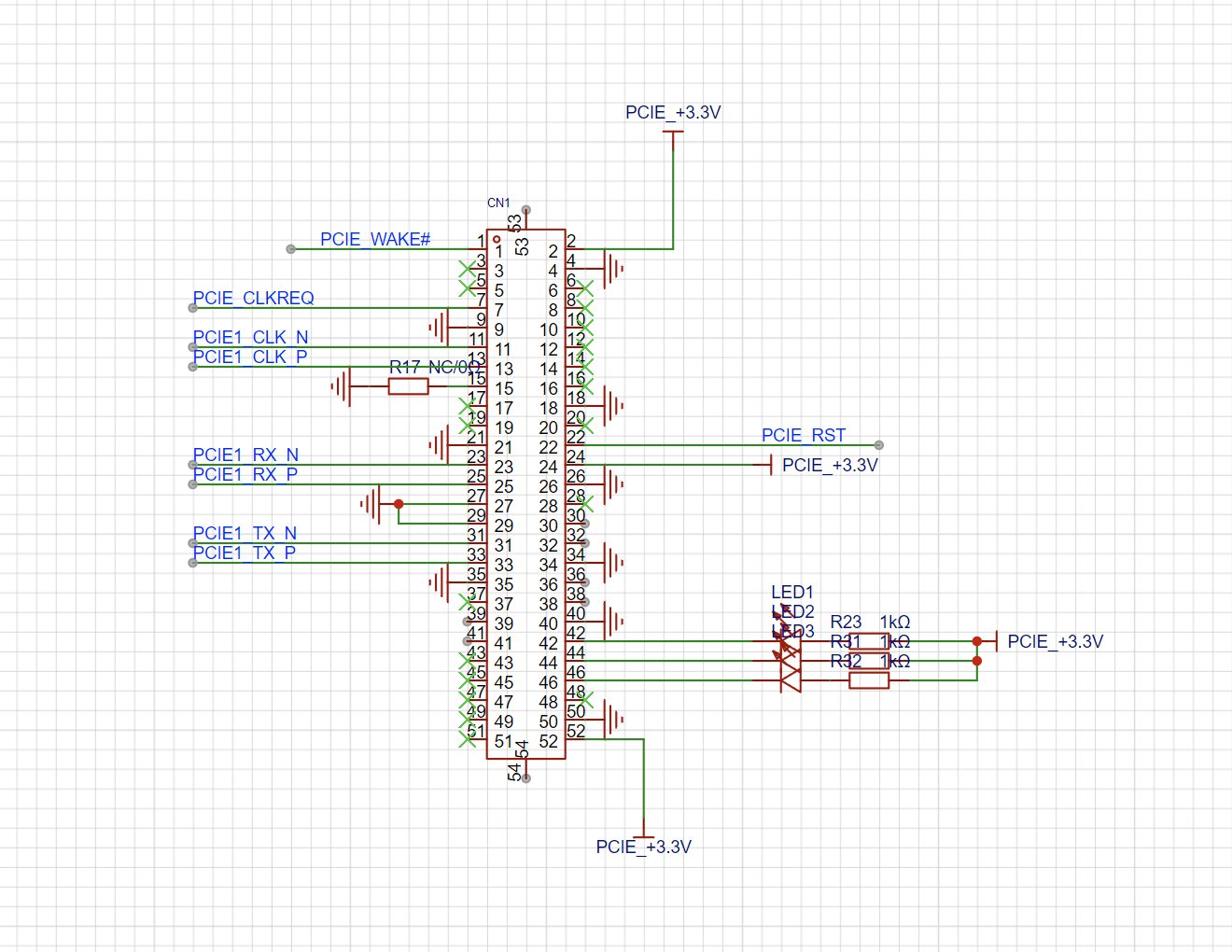Select the no-connect cross on pin 48
The image size is (1232, 952).
pos(585,700)
